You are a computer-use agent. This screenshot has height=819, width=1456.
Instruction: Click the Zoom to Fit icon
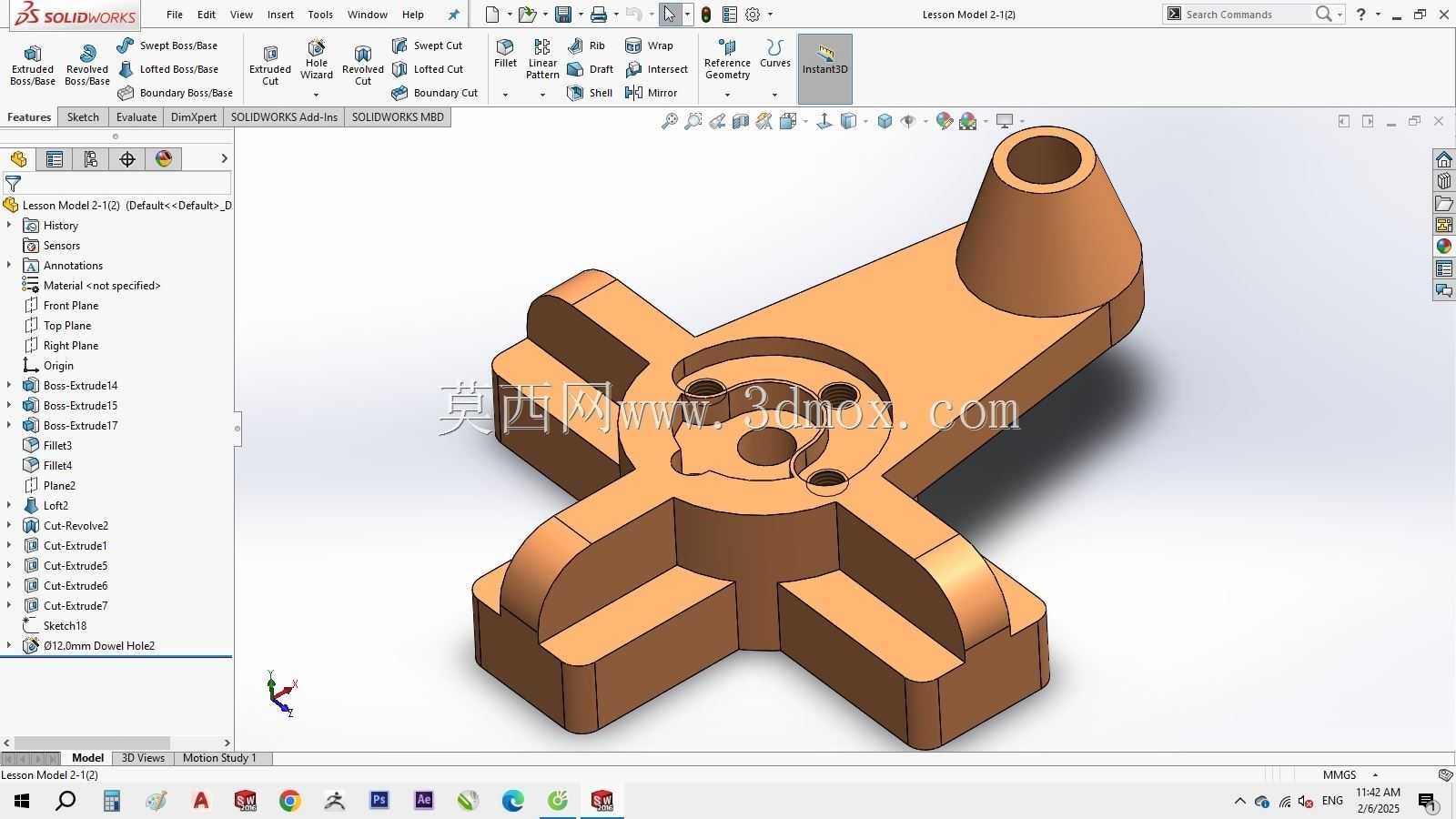pyautogui.click(x=670, y=121)
